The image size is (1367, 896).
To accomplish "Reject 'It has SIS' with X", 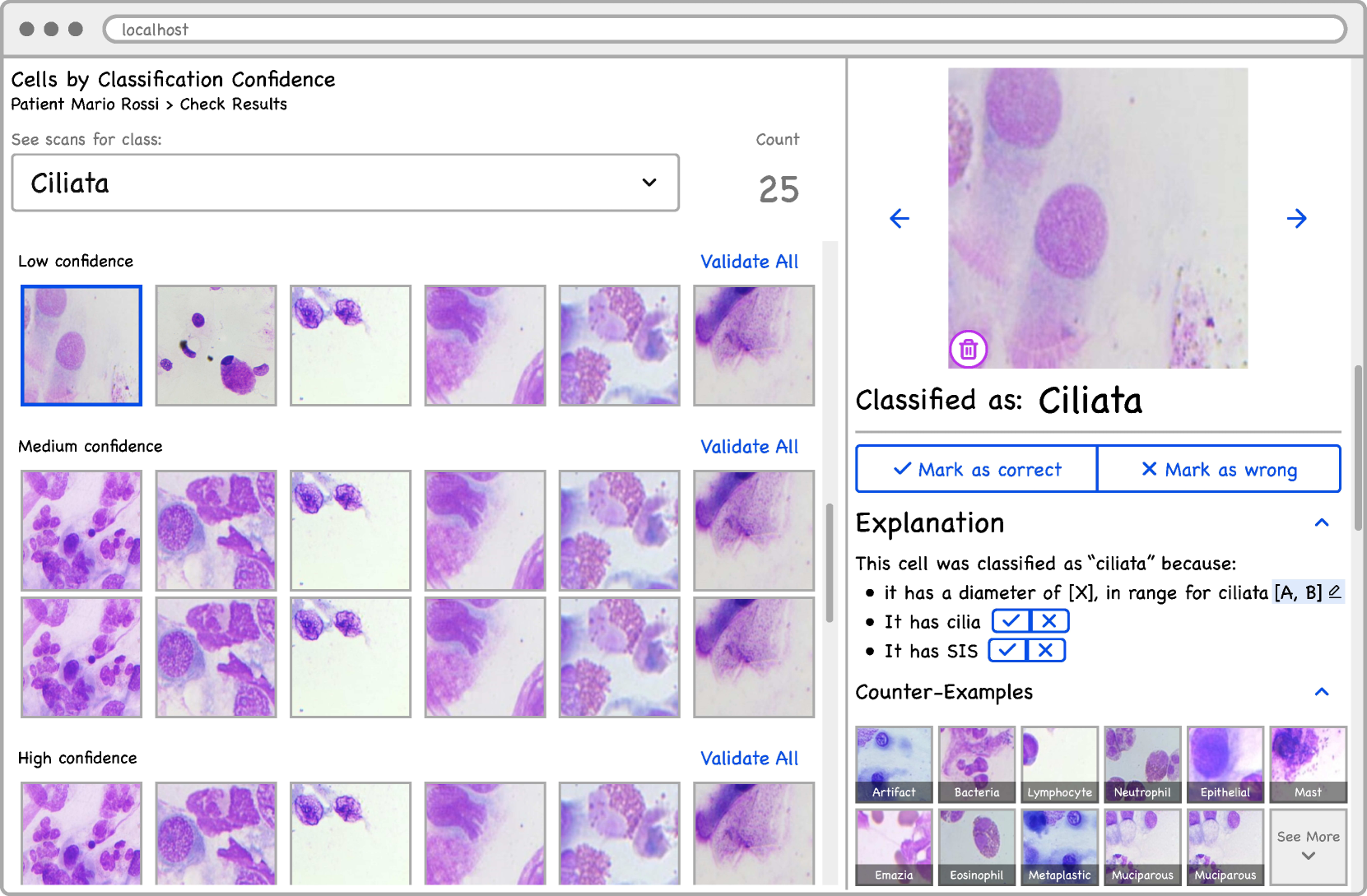I will coord(1045,651).
